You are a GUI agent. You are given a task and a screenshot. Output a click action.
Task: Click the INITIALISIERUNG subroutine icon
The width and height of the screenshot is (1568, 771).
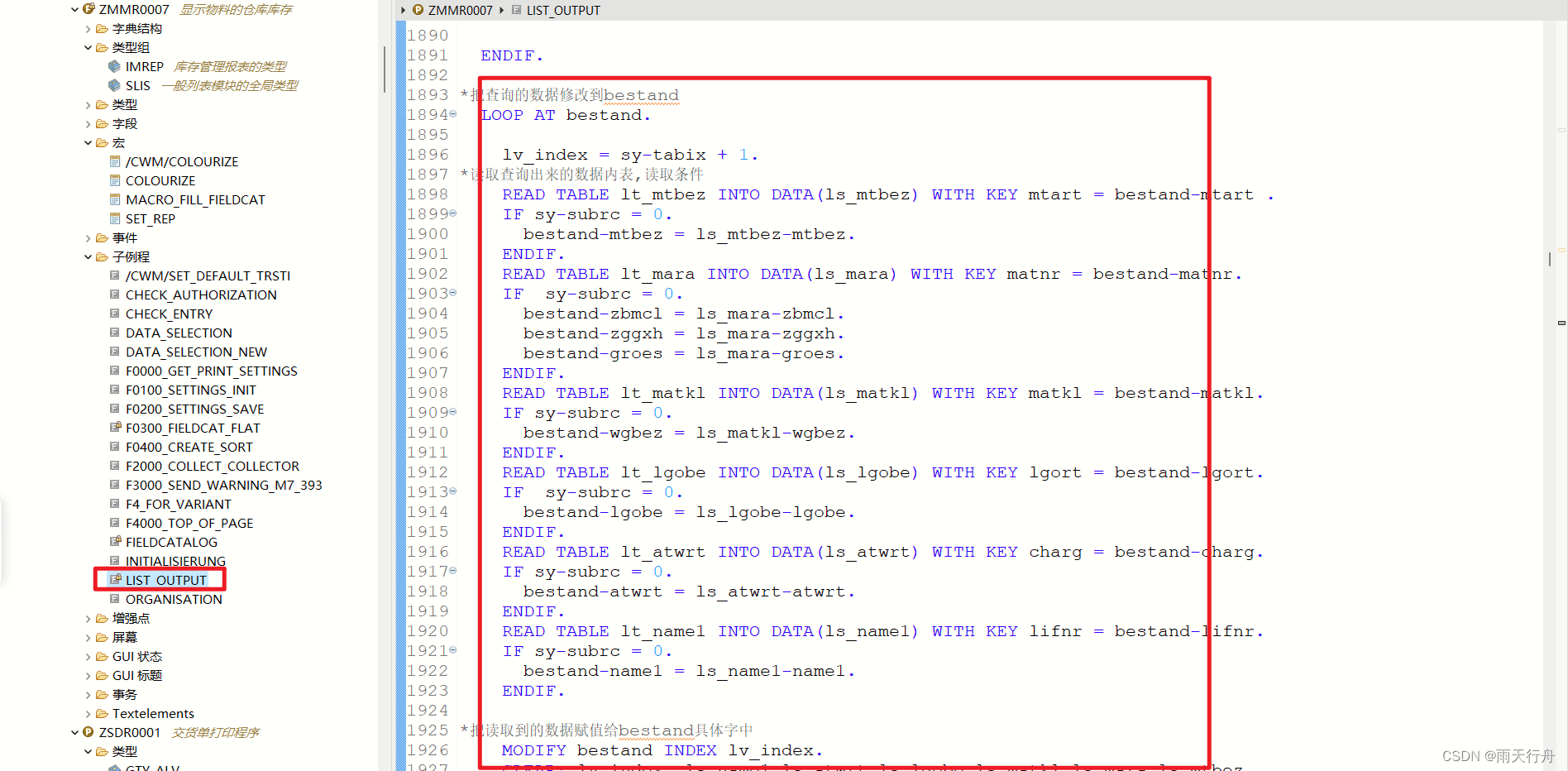116,561
